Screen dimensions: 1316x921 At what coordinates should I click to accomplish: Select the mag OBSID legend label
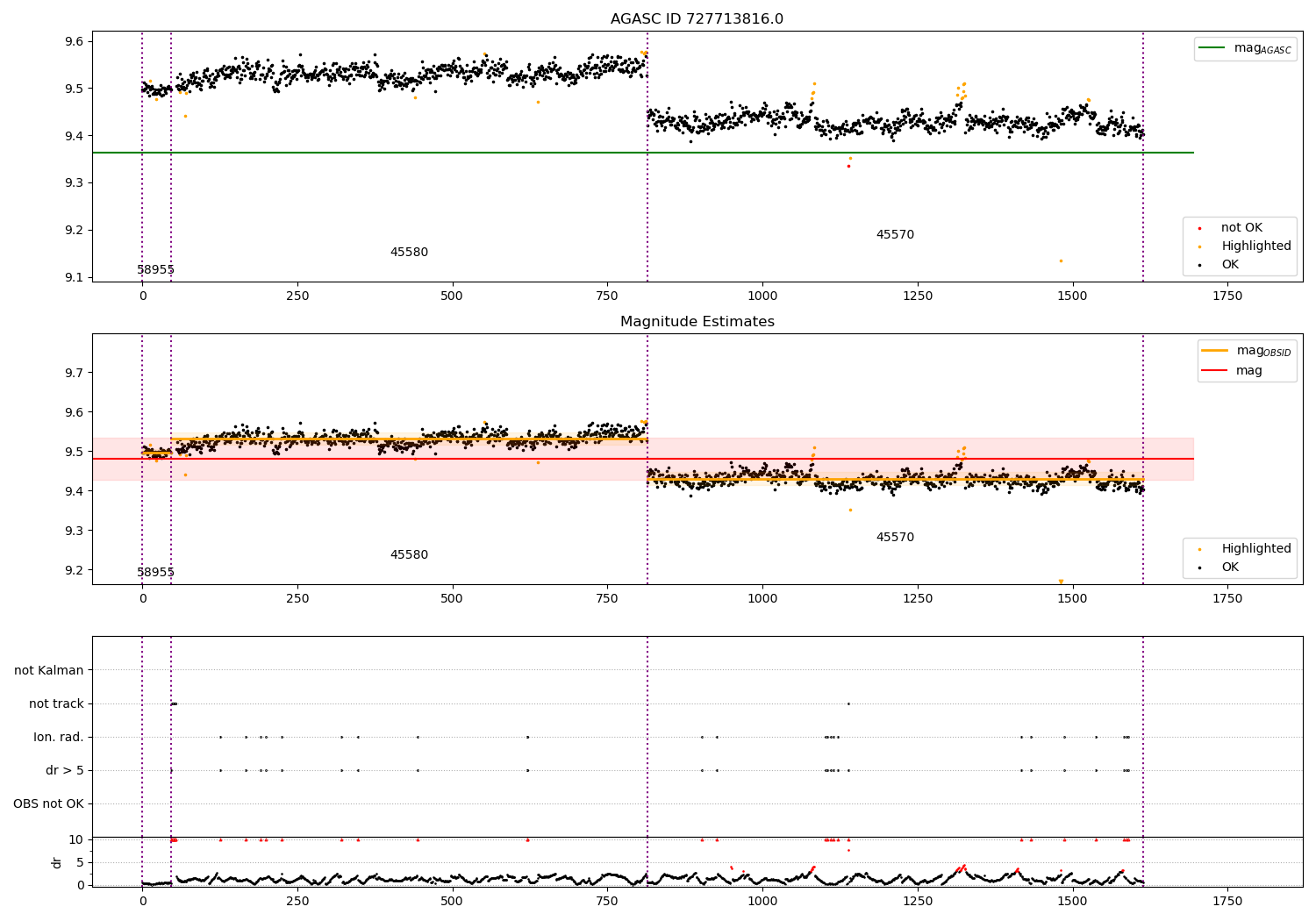1264,351
